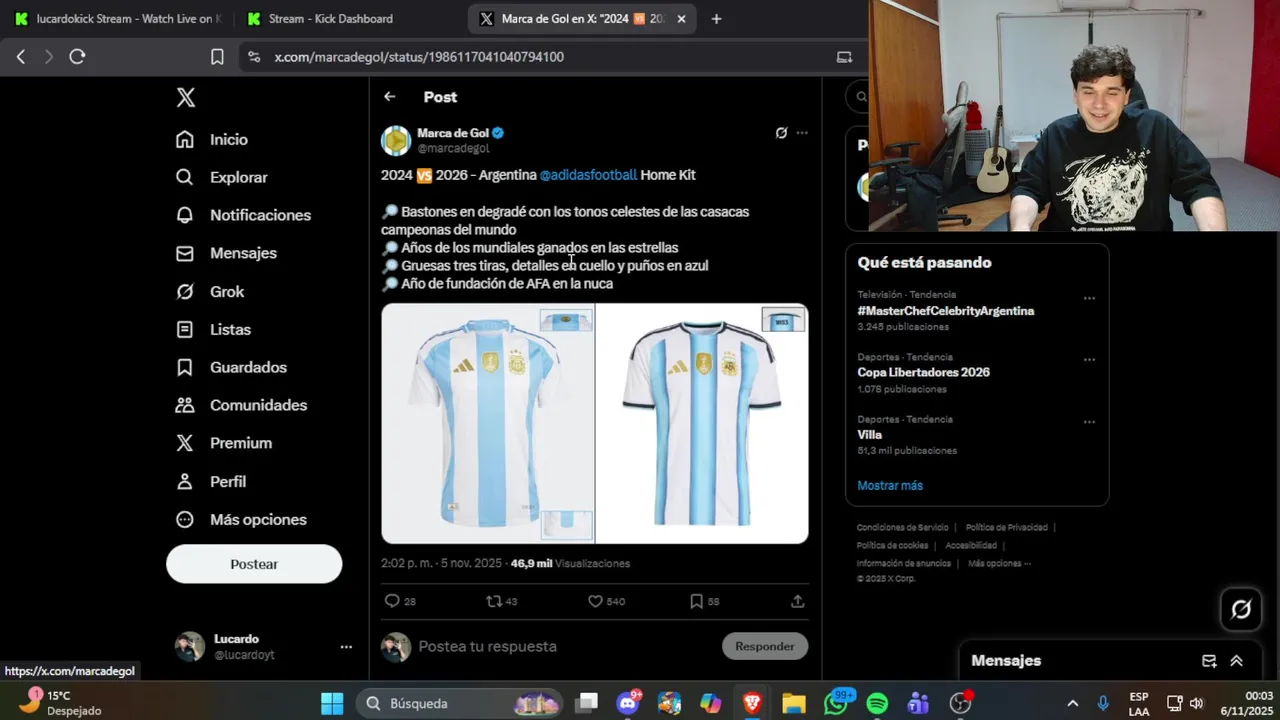The height and width of the screenshot is (720, 1280).
Task: Open the views count 46,9 mil
Action: click(x=570, y=563)
